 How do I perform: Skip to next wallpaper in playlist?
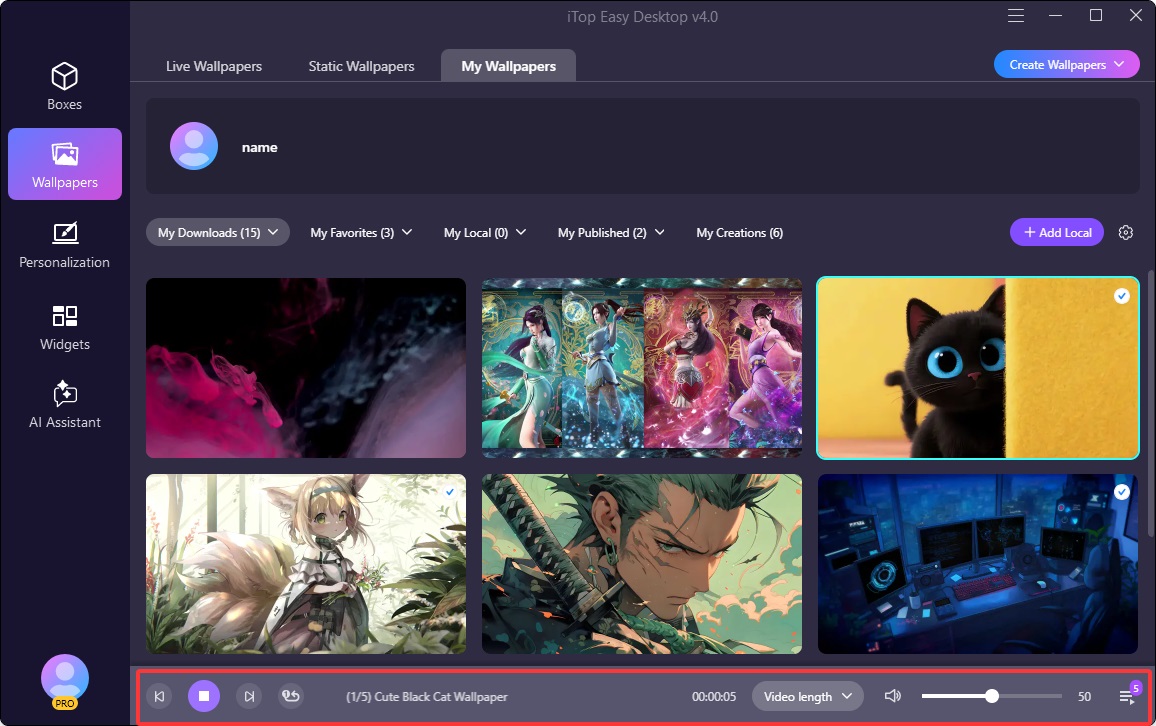click(x=250, y=696)
